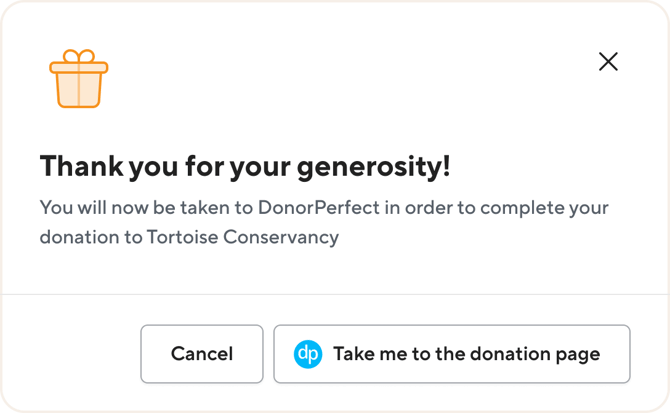Click the orange gift box icon
Screen dimensions: 670x413
coord(78,79)
